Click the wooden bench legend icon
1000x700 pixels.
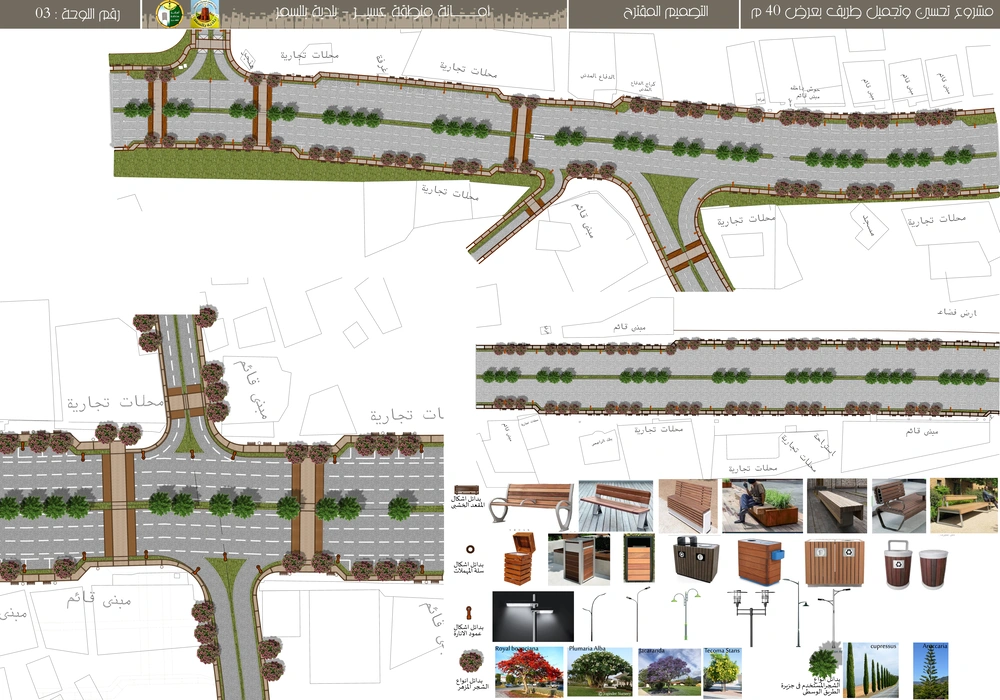click(x=466, y=487)
